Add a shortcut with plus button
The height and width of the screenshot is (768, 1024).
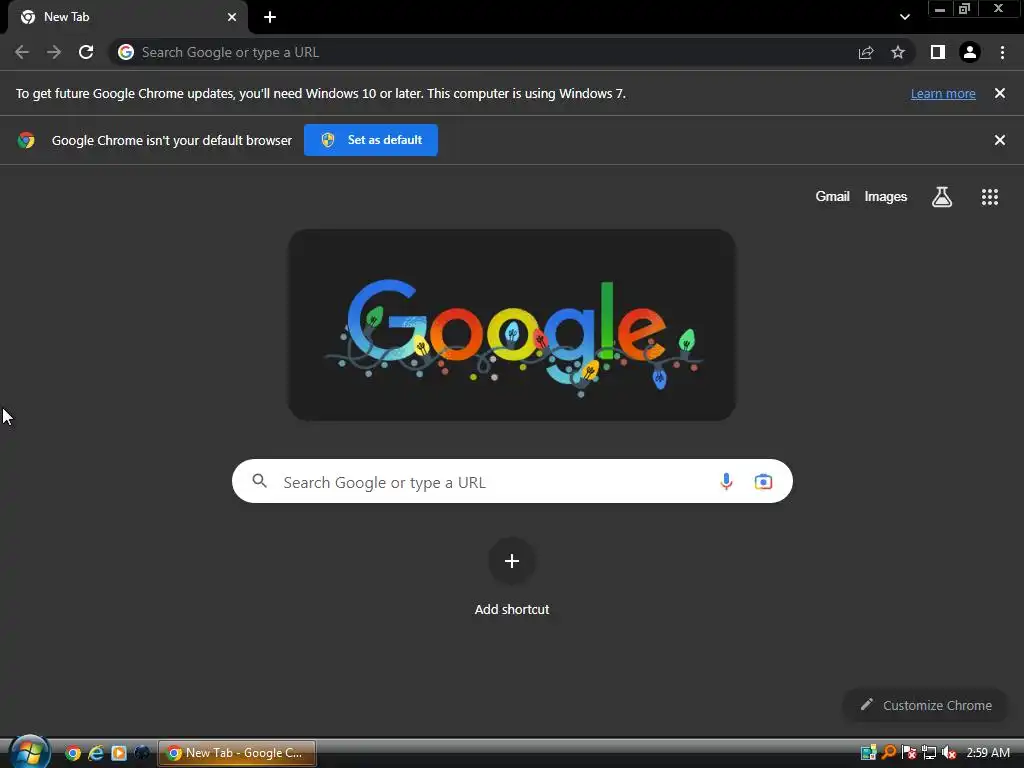[x=512, y=561]
